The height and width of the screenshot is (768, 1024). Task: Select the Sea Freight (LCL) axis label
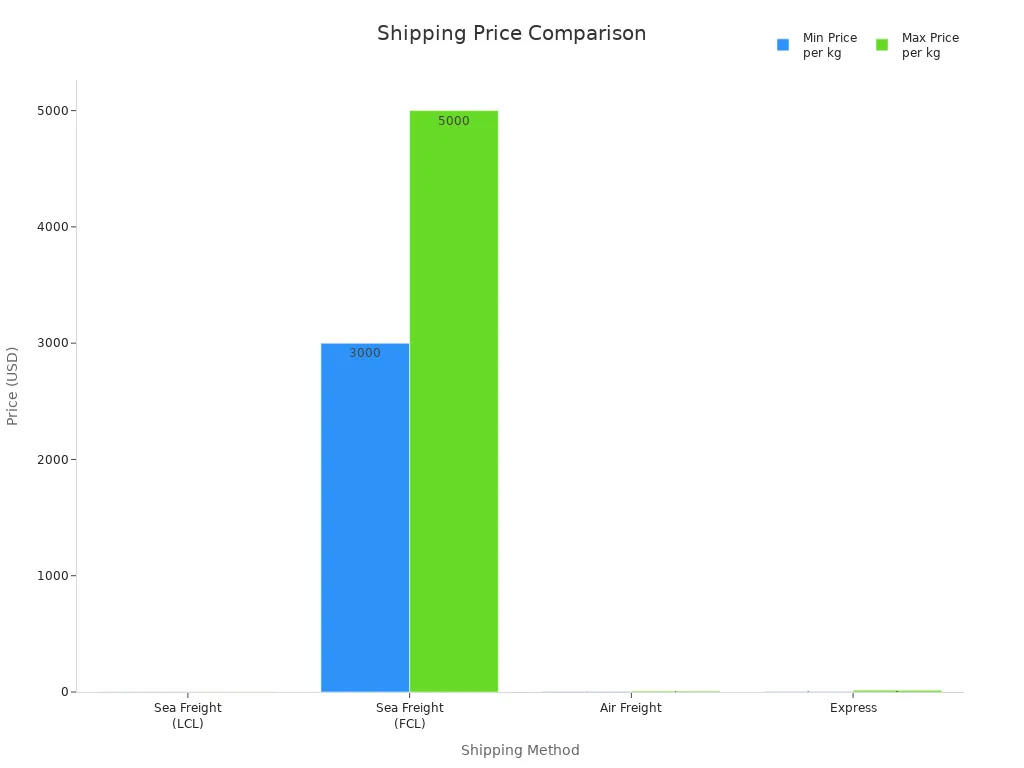[x=188, y=715]
